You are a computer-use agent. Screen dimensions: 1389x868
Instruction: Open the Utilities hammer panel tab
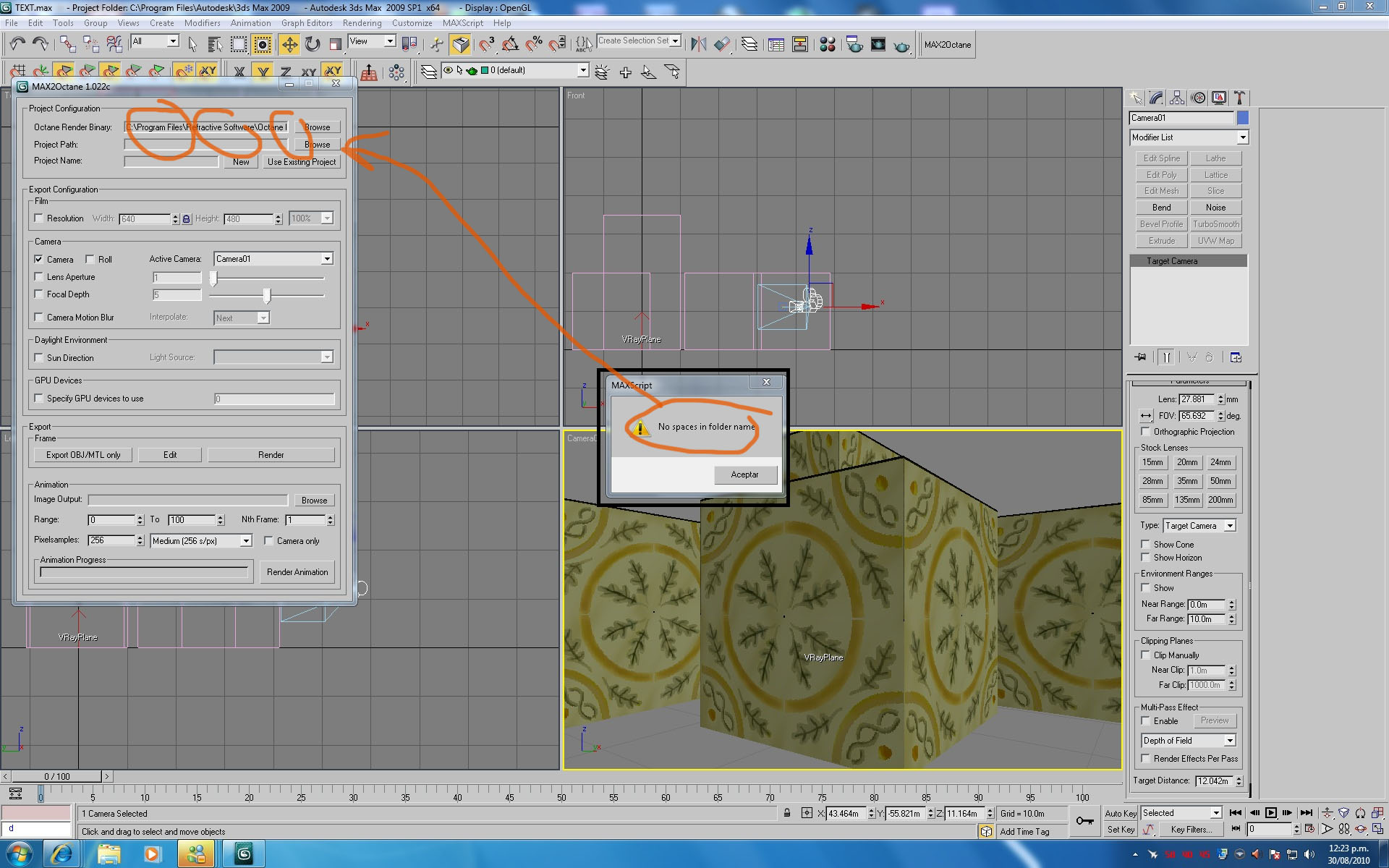pos(1240,98)
